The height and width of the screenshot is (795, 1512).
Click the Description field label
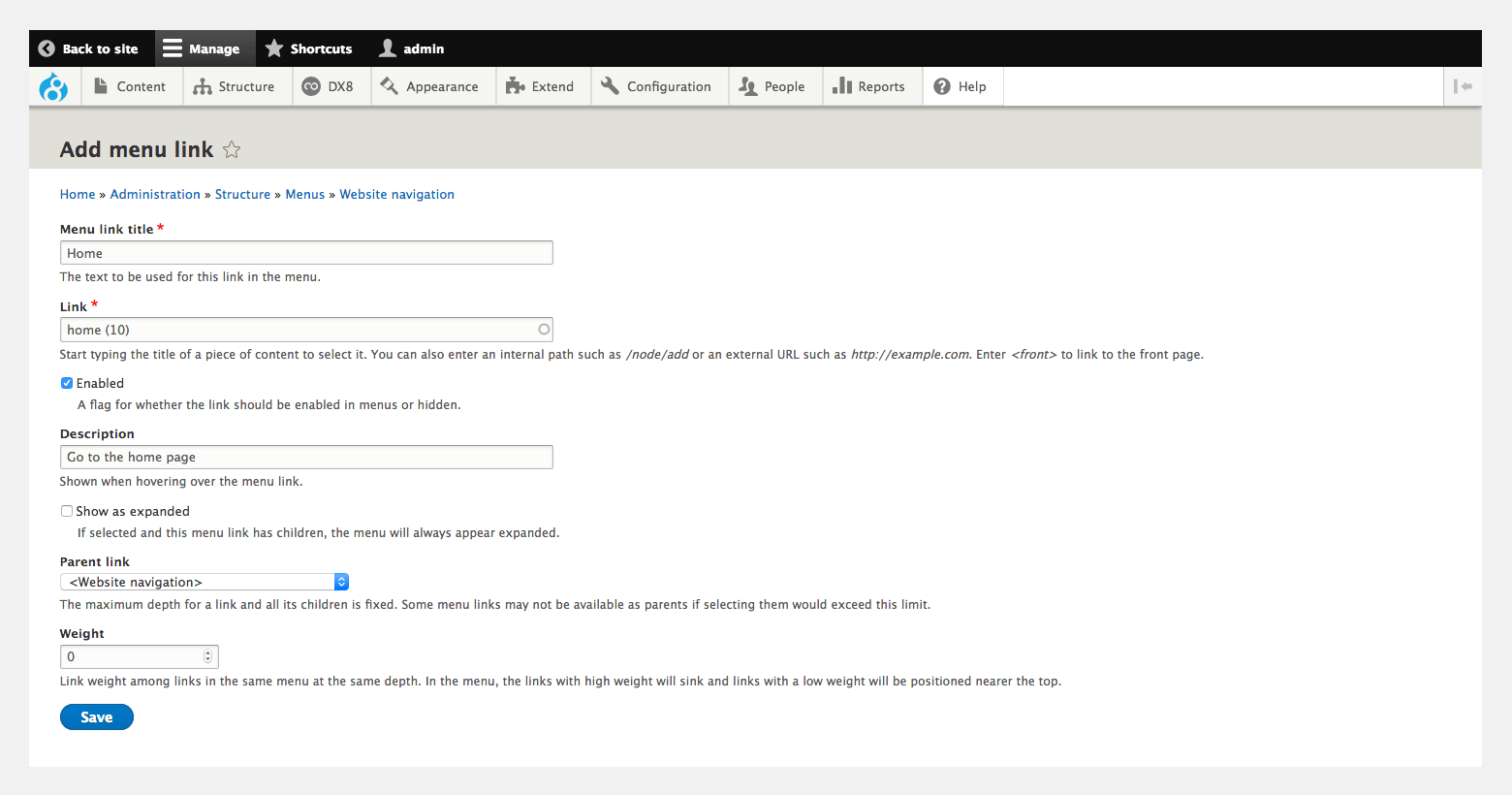(x=97, y=433)
